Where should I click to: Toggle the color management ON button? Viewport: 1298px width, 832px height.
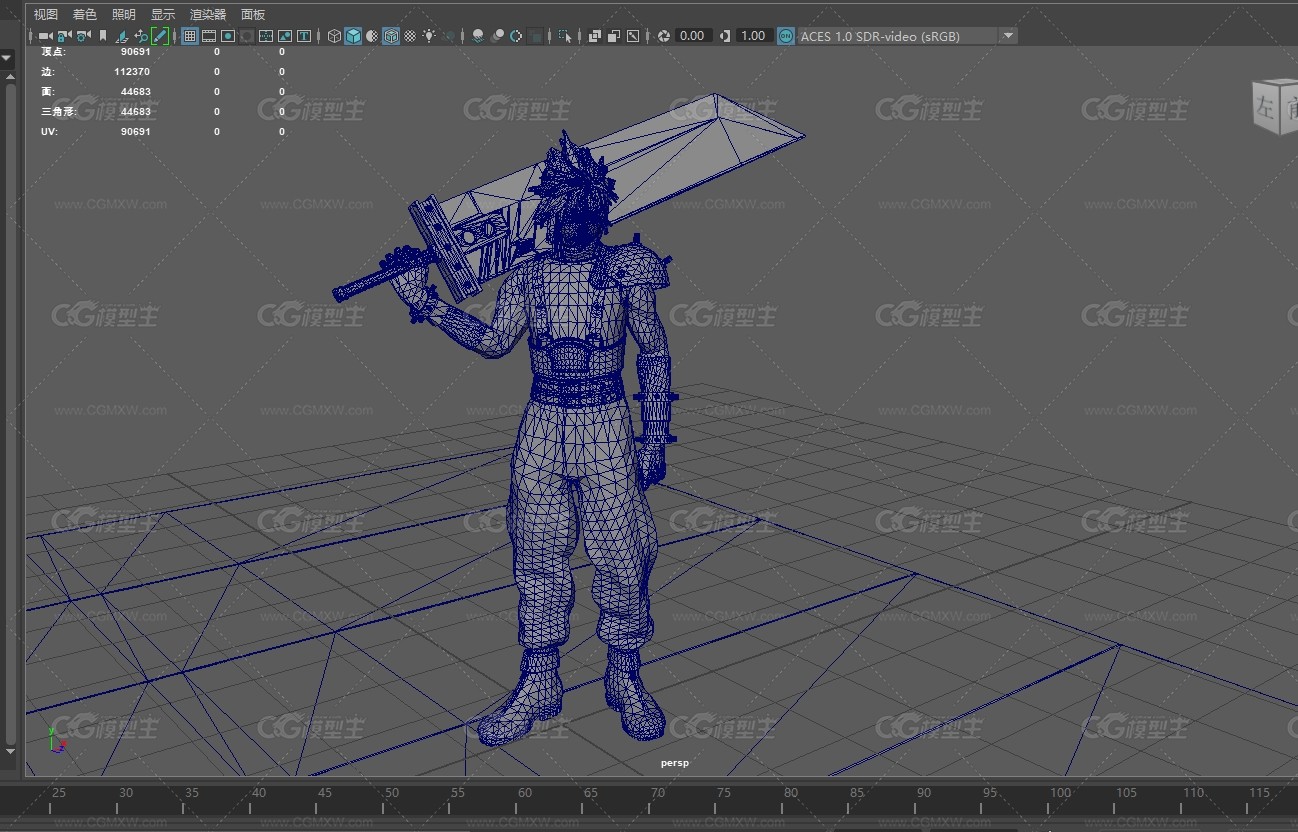tap(786, 36)
